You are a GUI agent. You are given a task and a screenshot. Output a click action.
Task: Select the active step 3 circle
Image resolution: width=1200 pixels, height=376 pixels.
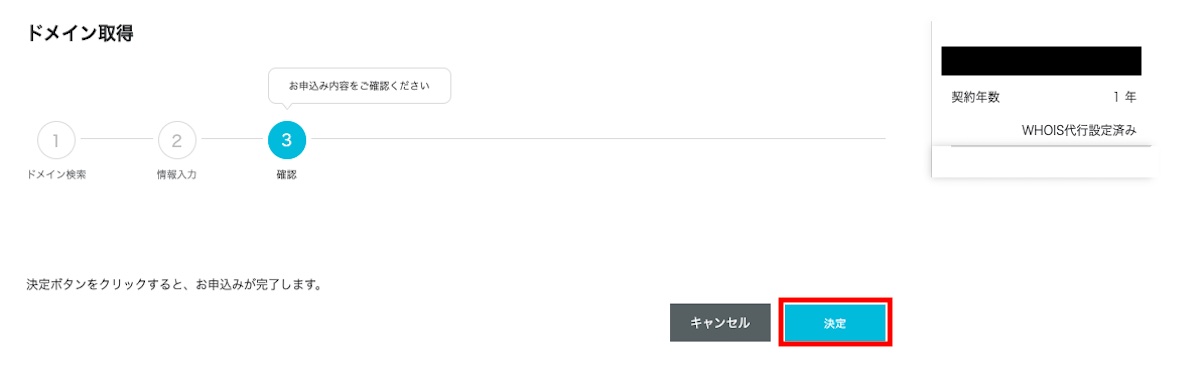(x=287, y=140)
